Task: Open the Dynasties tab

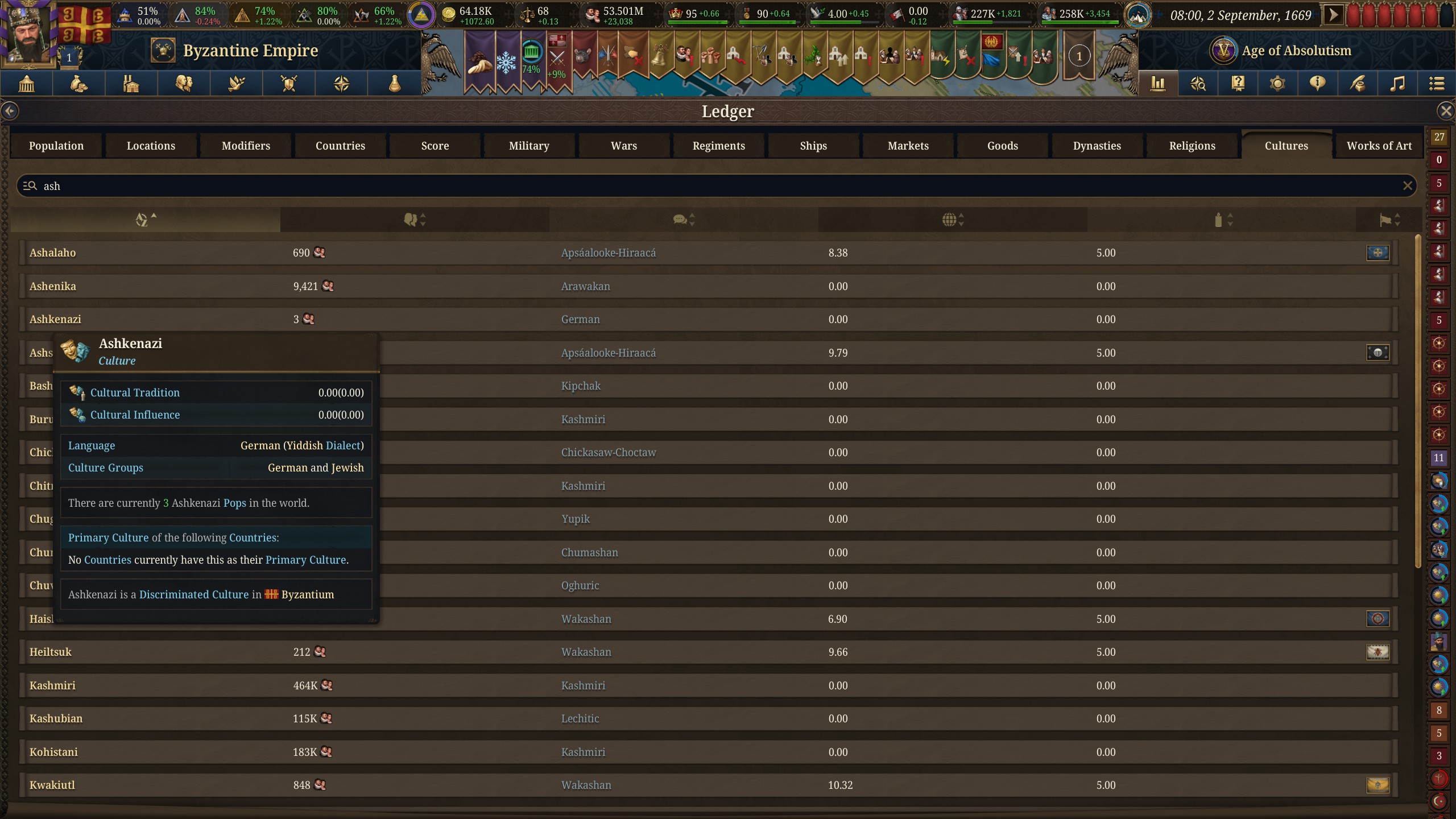Action: pos(1097,146)
